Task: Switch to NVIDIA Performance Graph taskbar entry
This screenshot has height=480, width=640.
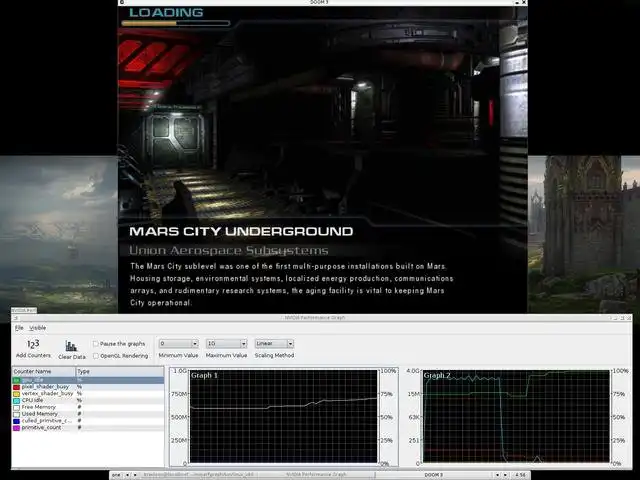Action: [316, 475]
